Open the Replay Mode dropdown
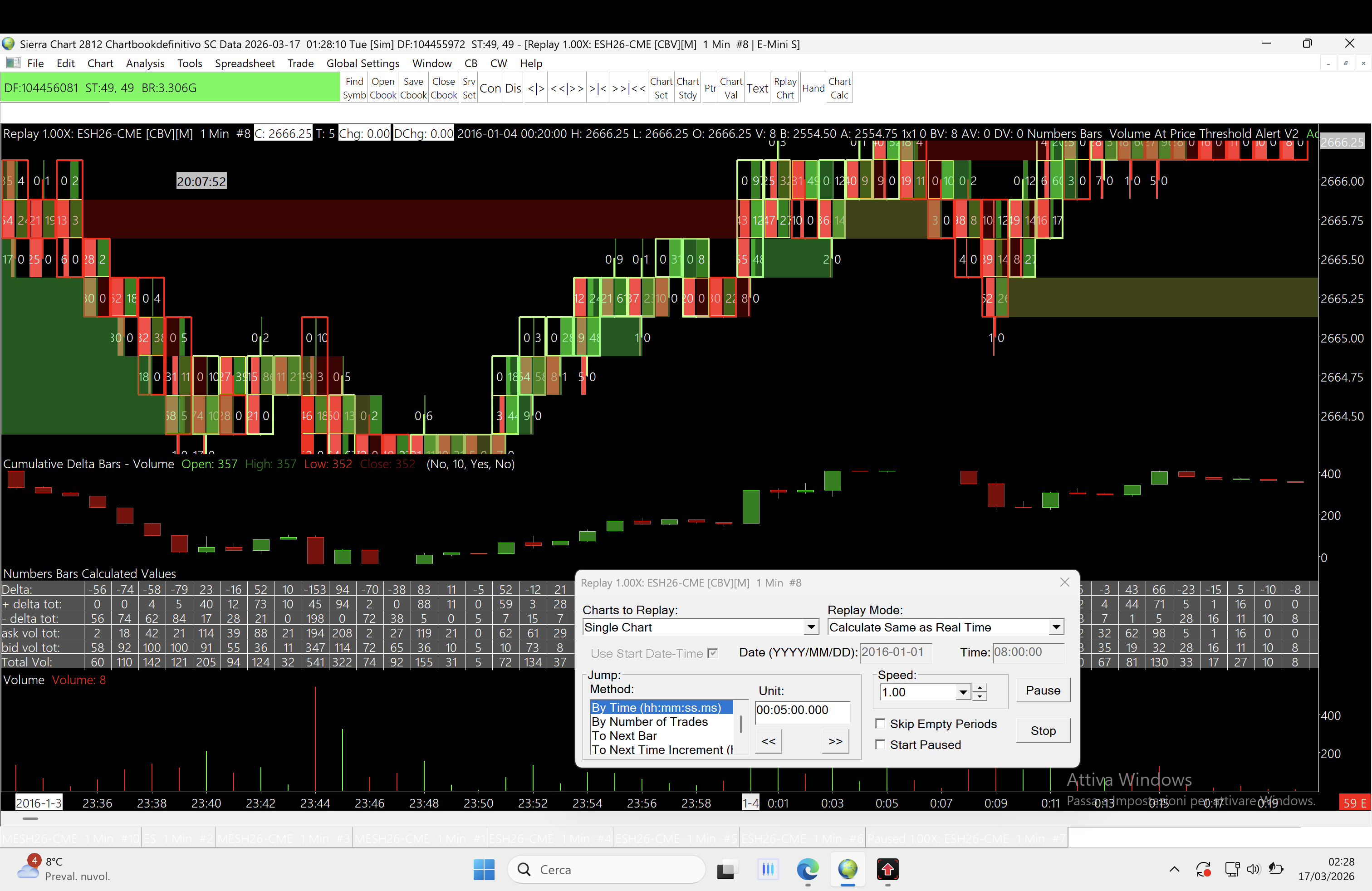 point(1055,627)
